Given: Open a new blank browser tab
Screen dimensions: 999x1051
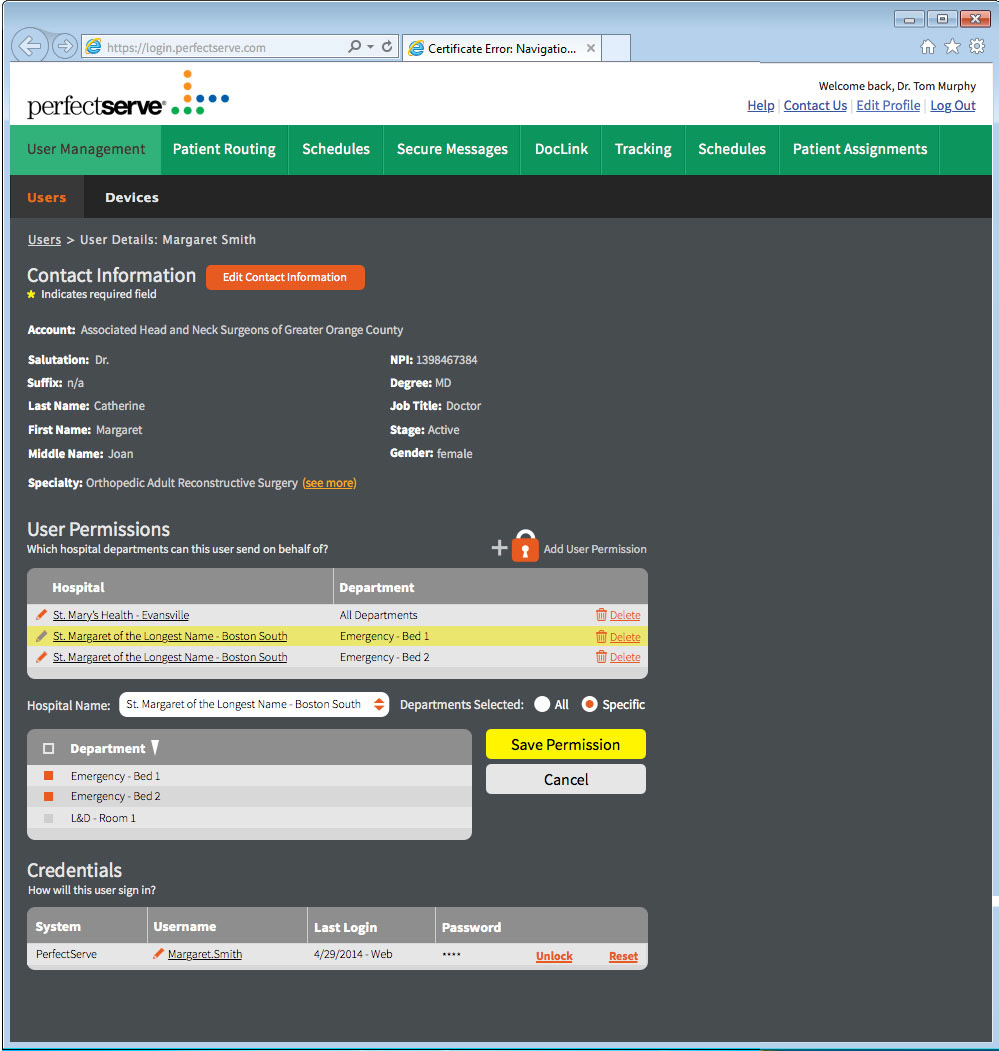Looking at the screenshot, I should point(615,48).
